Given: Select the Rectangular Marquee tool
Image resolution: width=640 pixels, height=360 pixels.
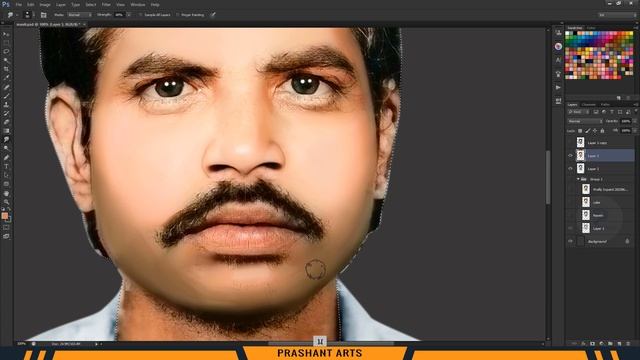Looking at the screenshot, I should pos(6,43).
